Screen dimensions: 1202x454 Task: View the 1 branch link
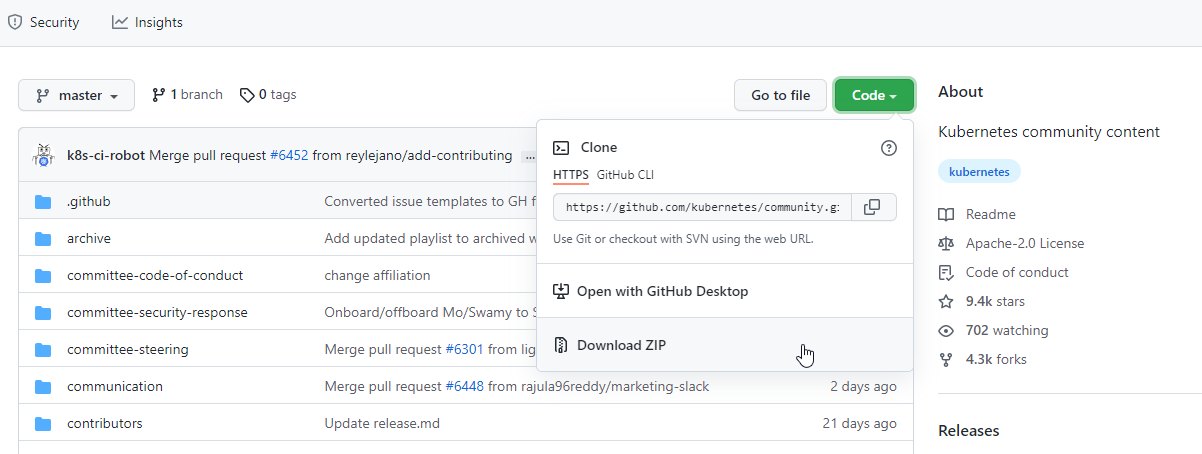tap(187, 95)
